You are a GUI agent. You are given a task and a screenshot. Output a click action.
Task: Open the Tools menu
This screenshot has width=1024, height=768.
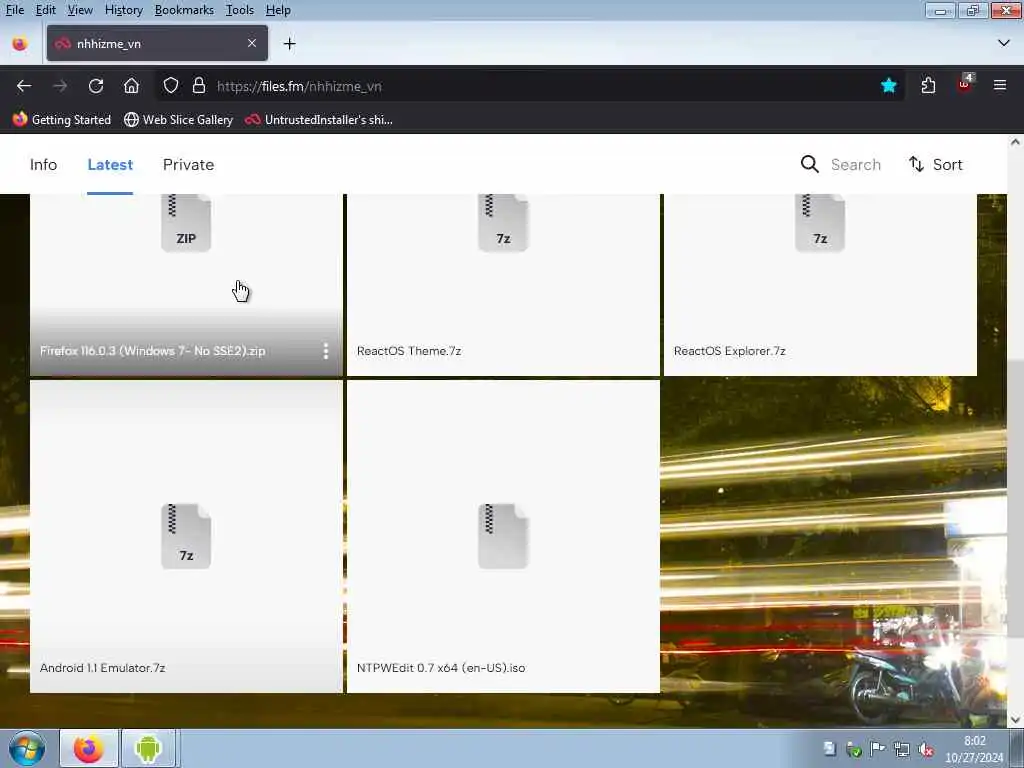(239, 10)
